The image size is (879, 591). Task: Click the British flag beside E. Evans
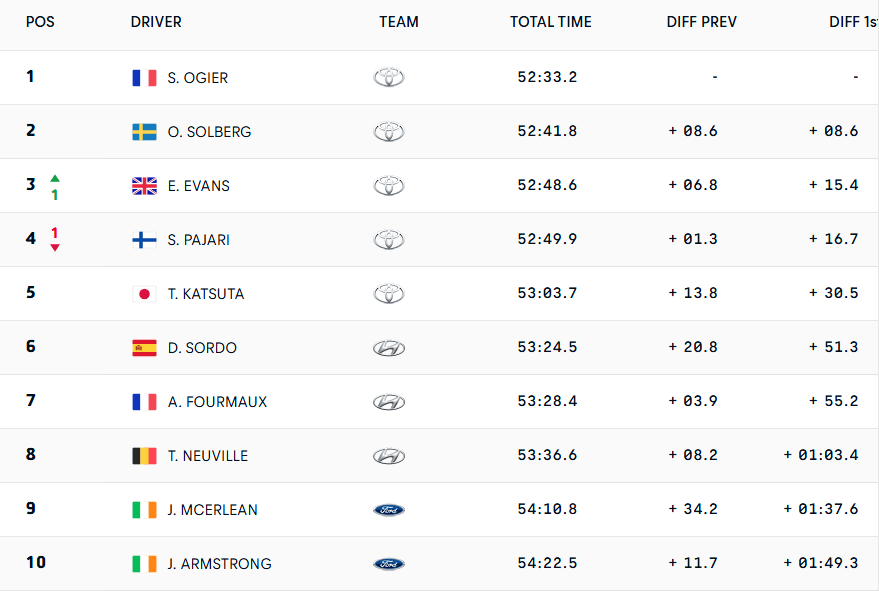[x=144, y=186]
